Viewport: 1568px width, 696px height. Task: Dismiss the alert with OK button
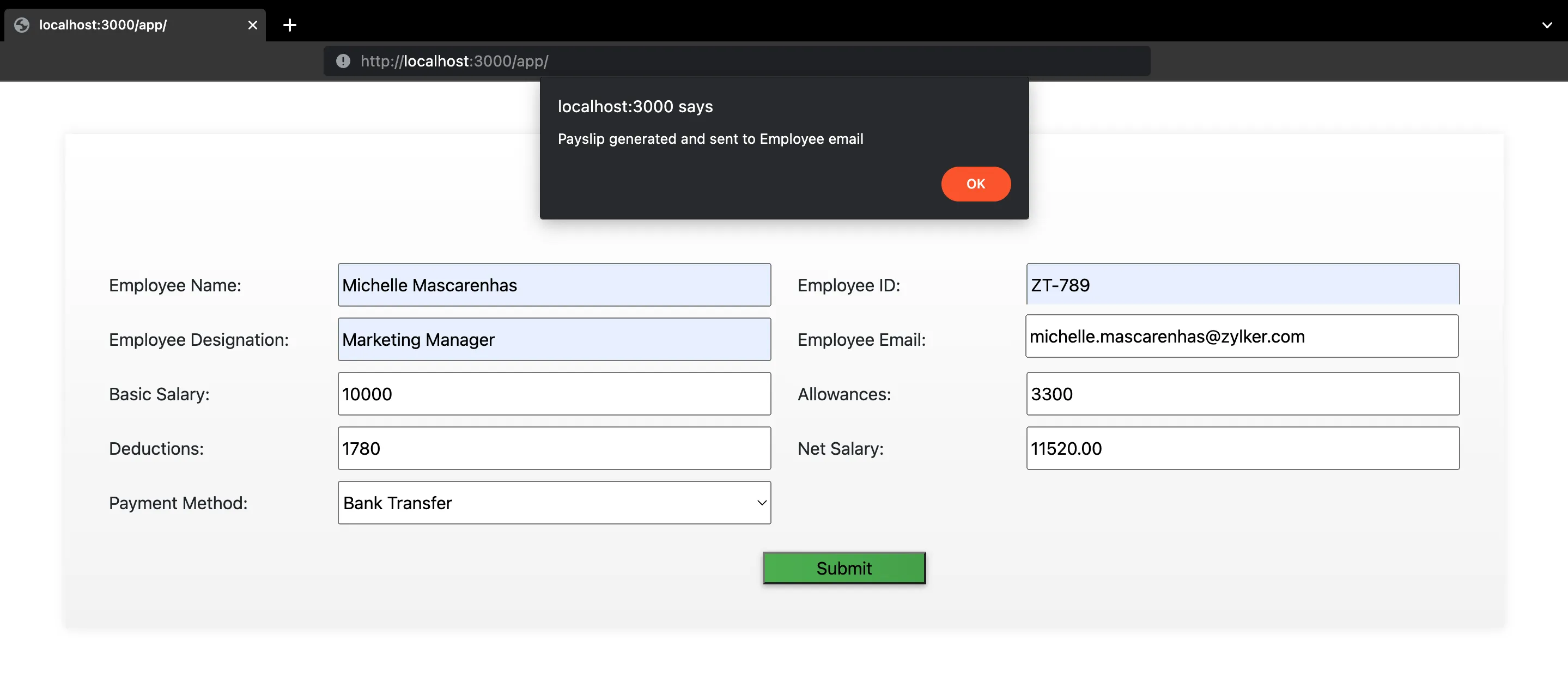[976, 184]
